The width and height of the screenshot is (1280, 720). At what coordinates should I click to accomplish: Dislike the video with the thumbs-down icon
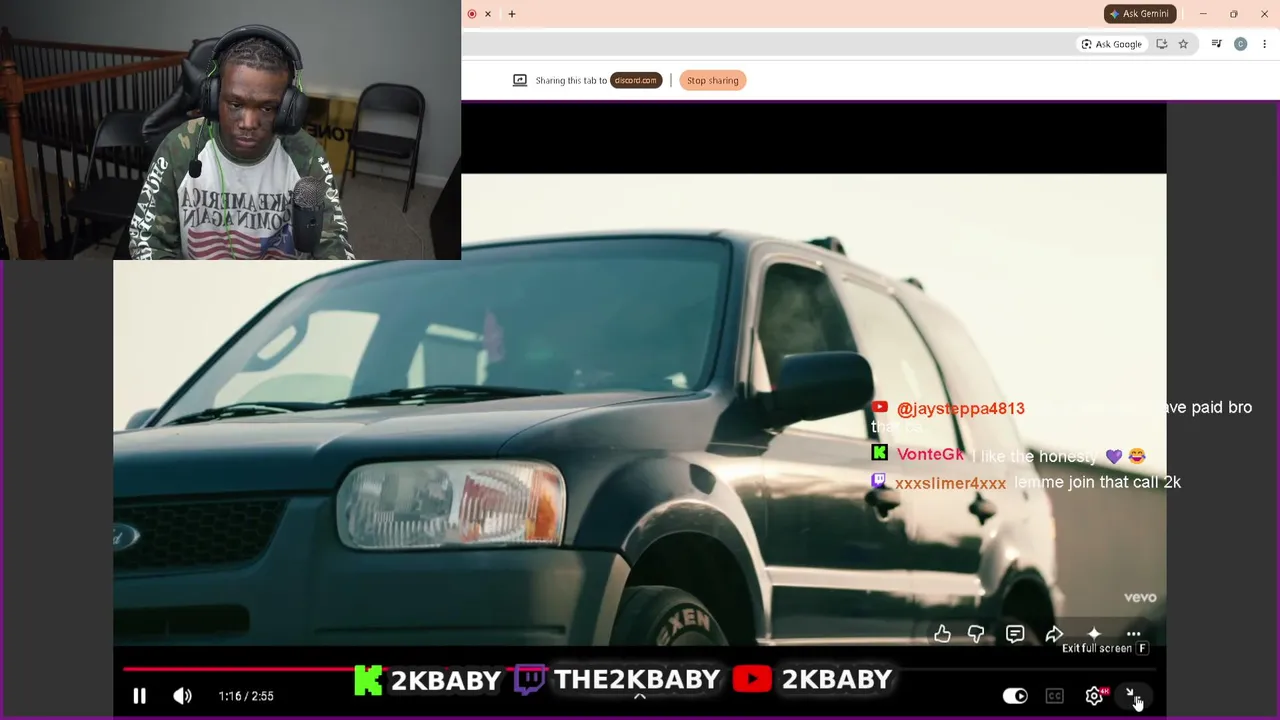[x=976, y=634]
